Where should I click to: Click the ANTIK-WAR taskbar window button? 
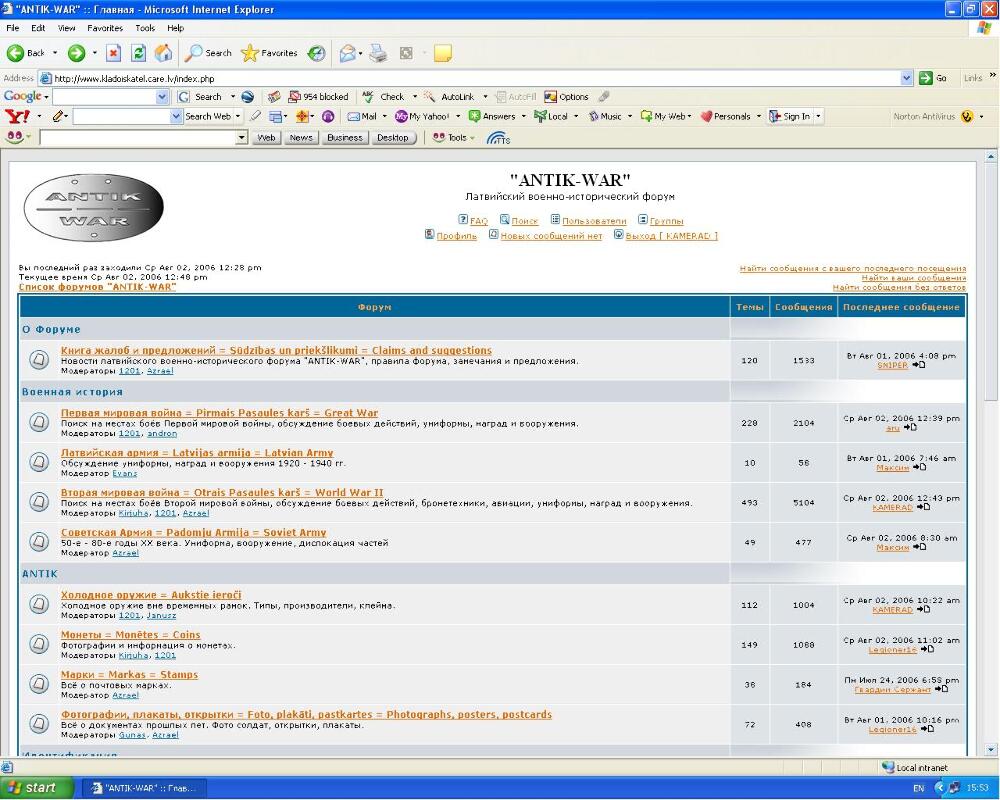(x=144, y=788)
